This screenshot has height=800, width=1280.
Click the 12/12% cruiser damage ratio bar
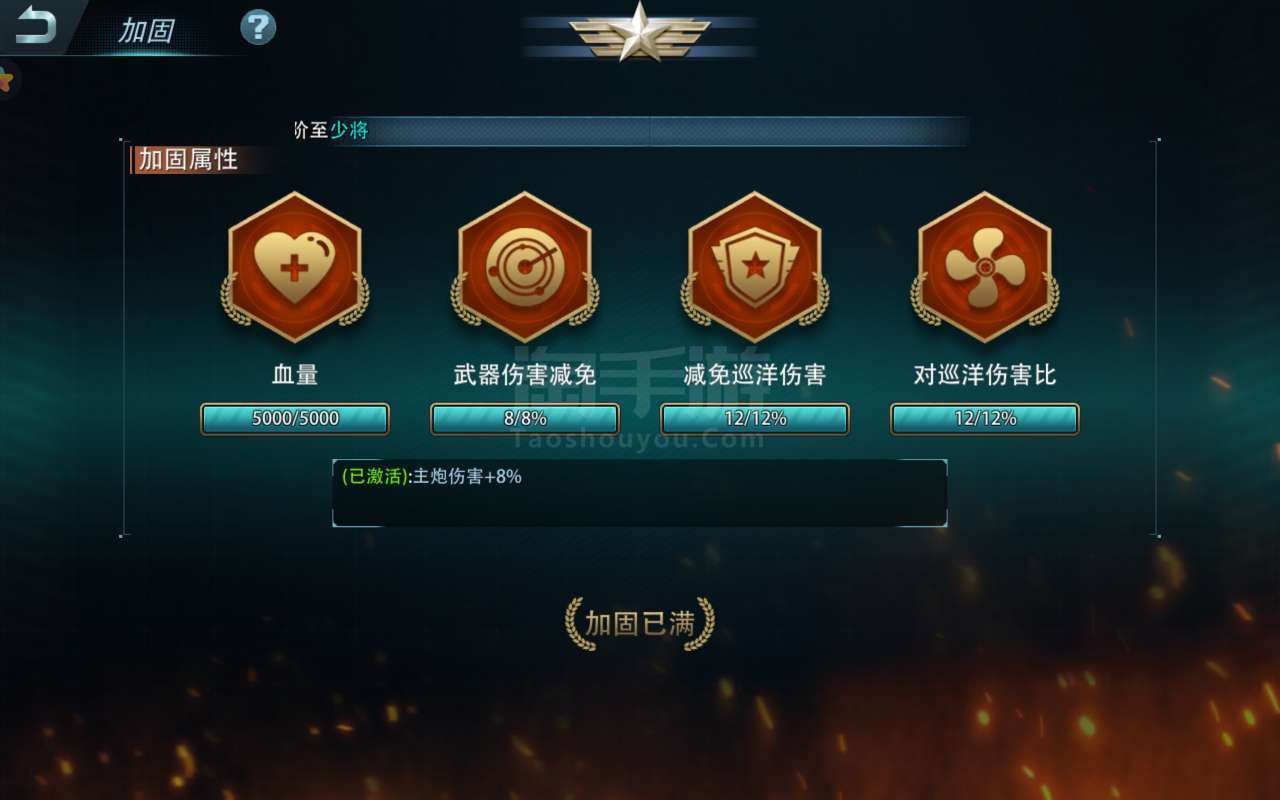[x=985, y=419]
